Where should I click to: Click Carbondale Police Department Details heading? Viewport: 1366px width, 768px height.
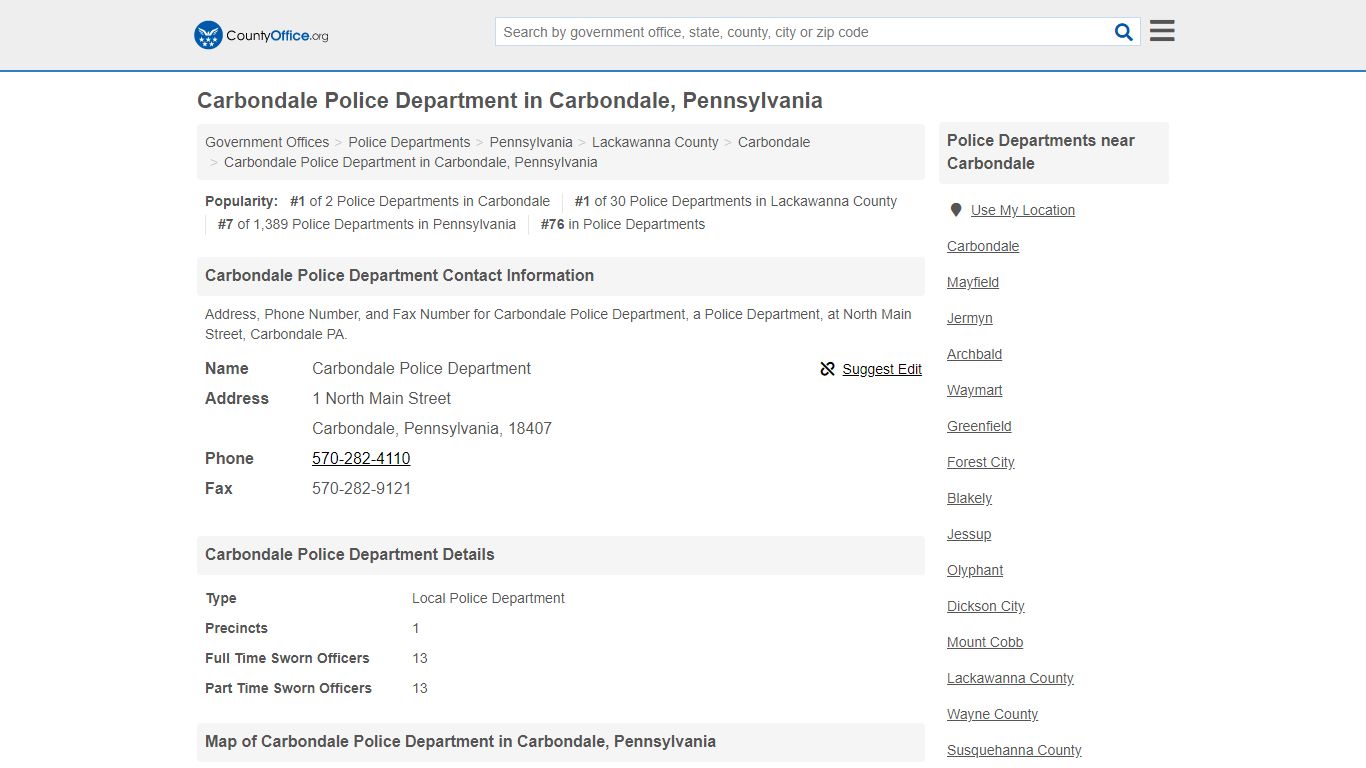[x=350, y=554]
